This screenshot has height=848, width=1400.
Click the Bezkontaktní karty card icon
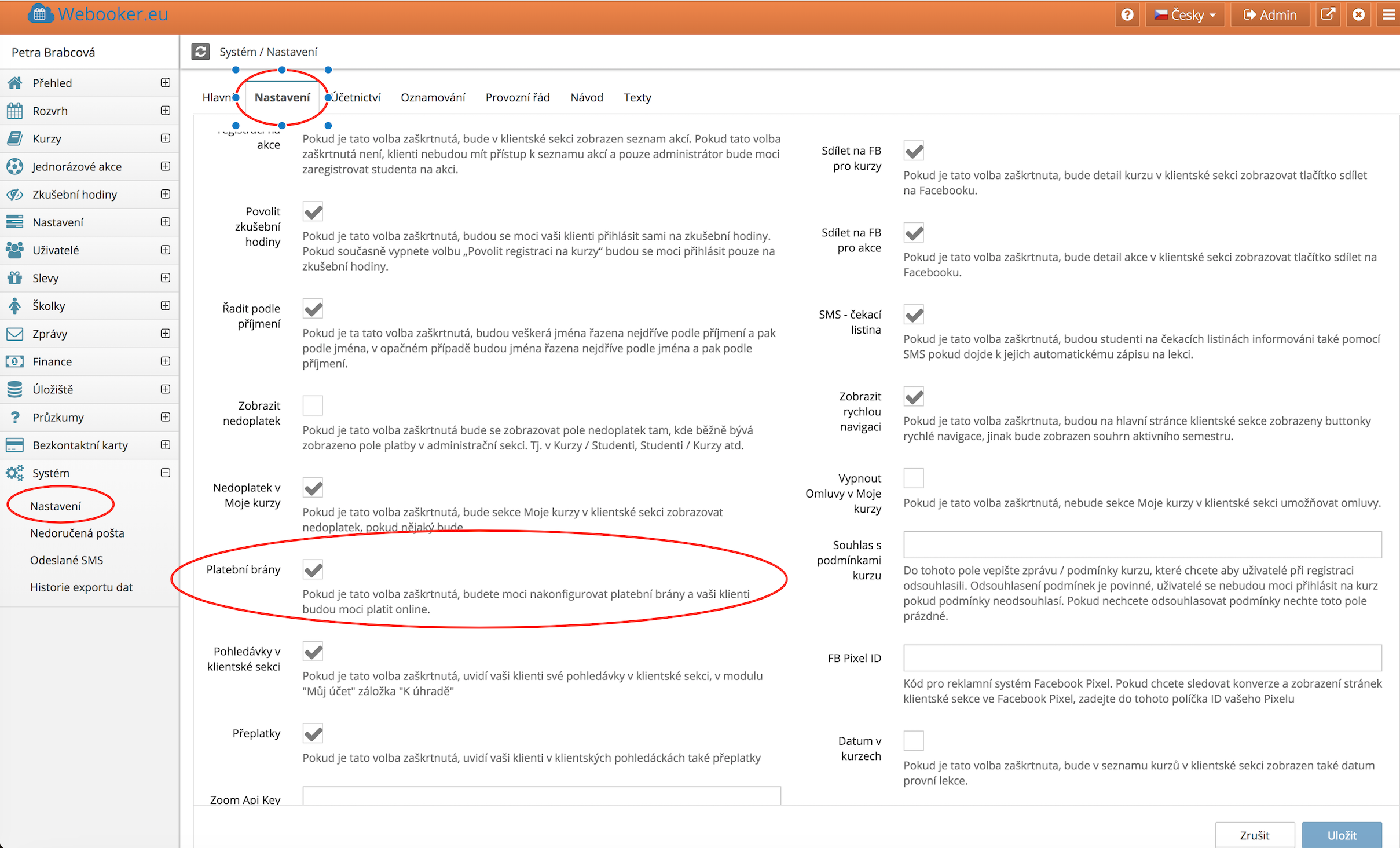pyautogui.click(x=15, y=445)
